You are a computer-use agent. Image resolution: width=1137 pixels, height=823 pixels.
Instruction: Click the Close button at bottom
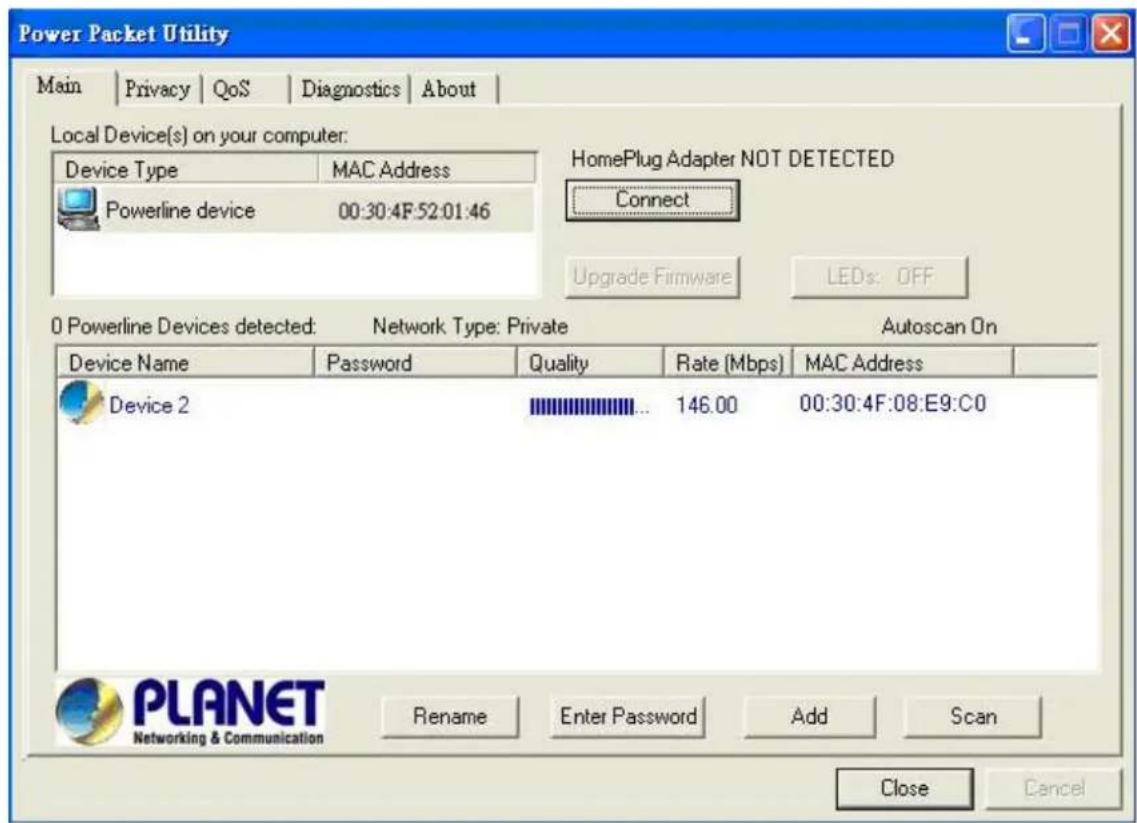pos(904,788)
